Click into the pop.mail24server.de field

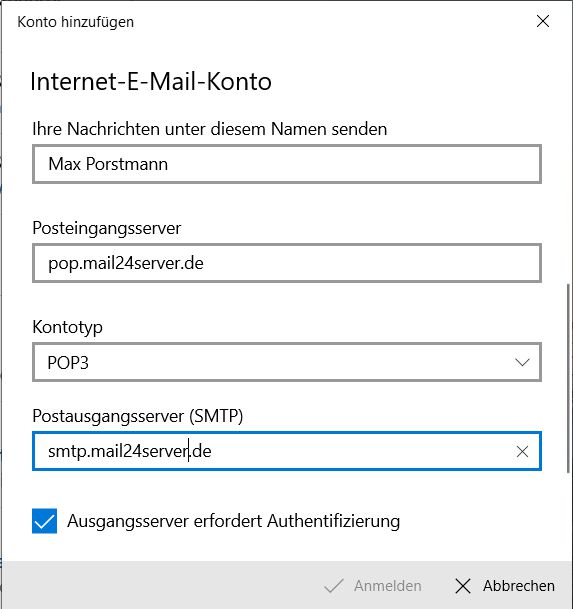pos(287,263)
